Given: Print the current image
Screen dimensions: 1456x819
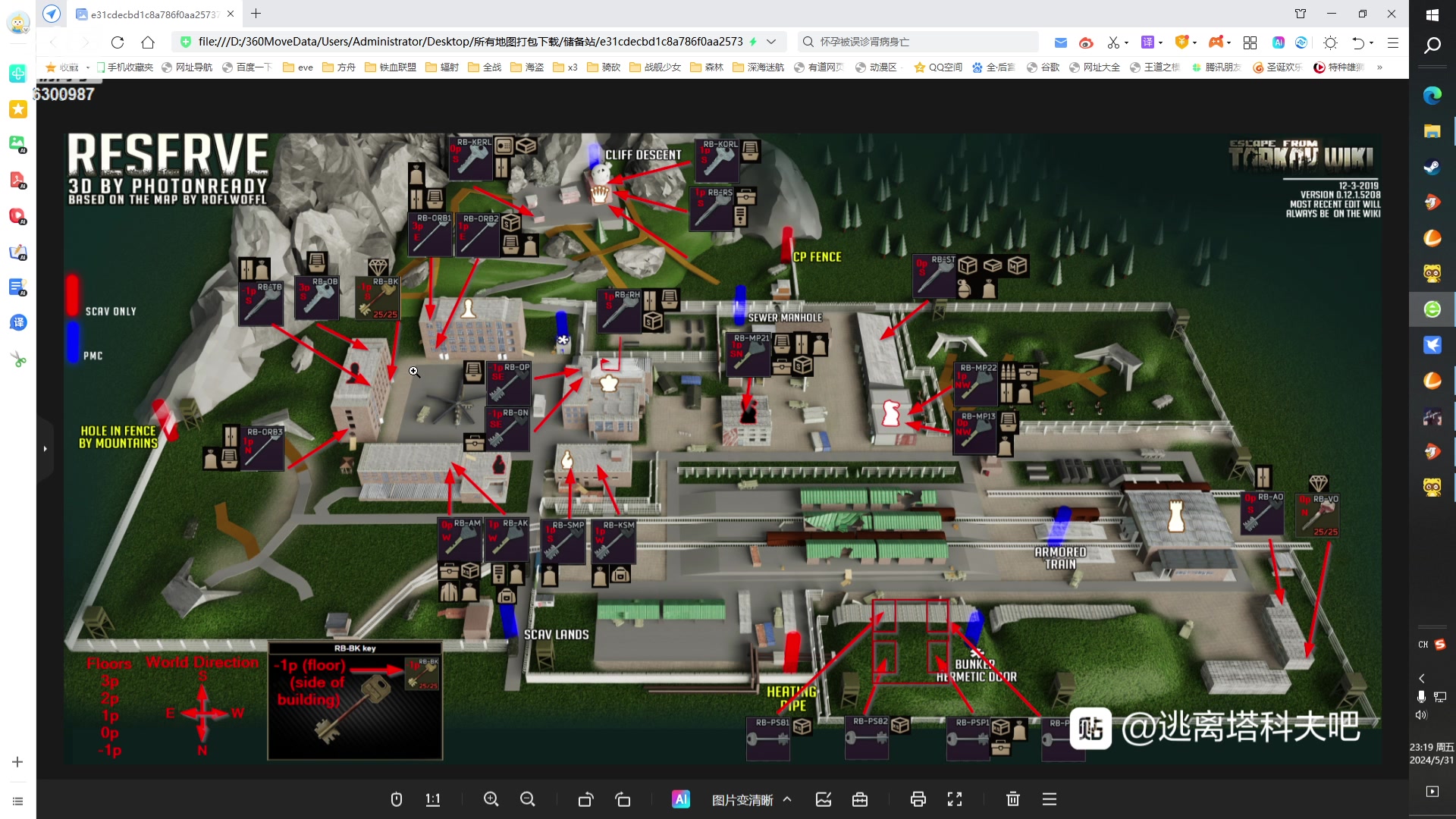Looking at the screenshot, I should pyautogui.click(x=918, y=799).
